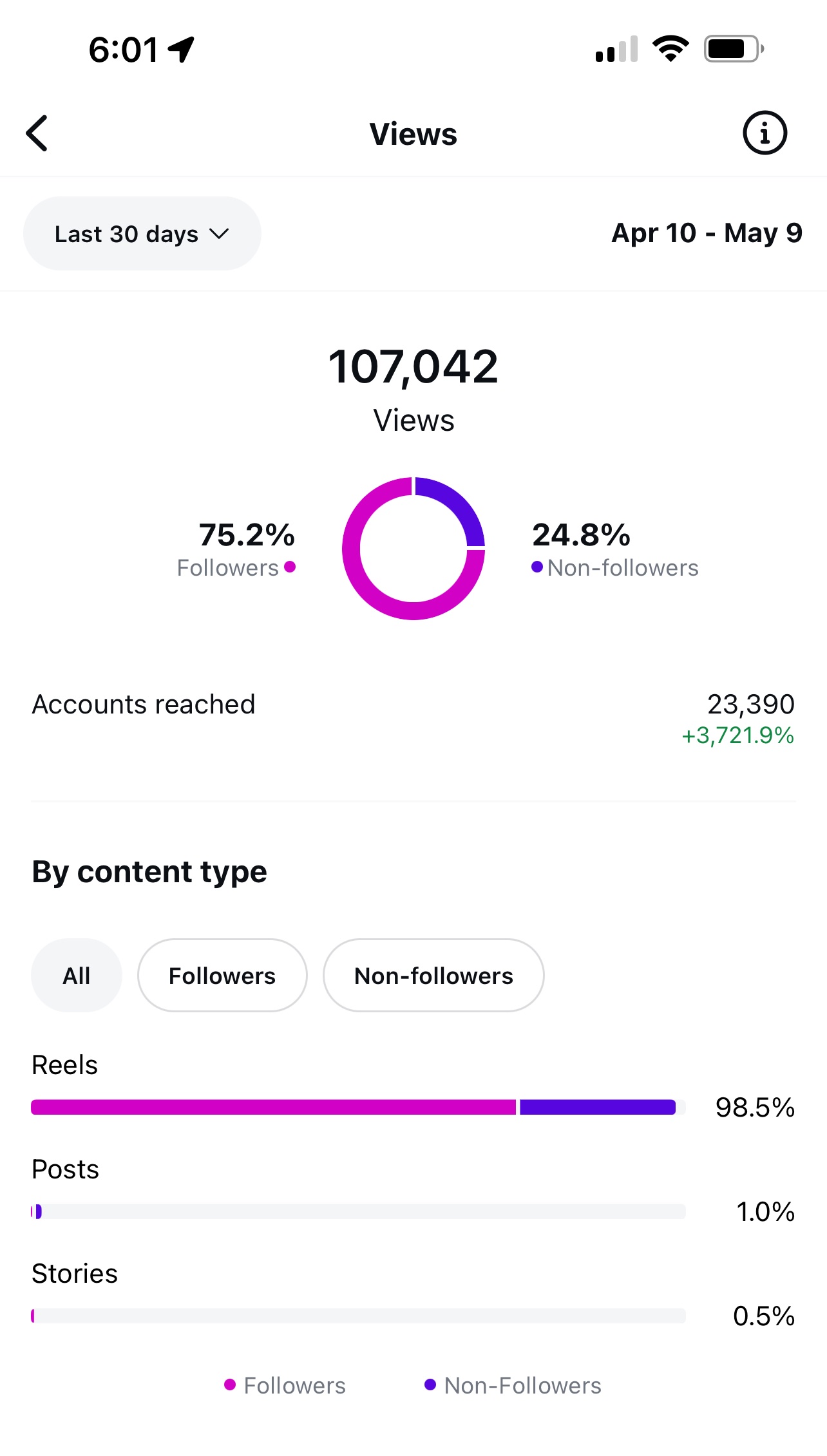Tap the pink dot next to Followers percentage
Viewport: 827px width, 1456px height.
290,567
